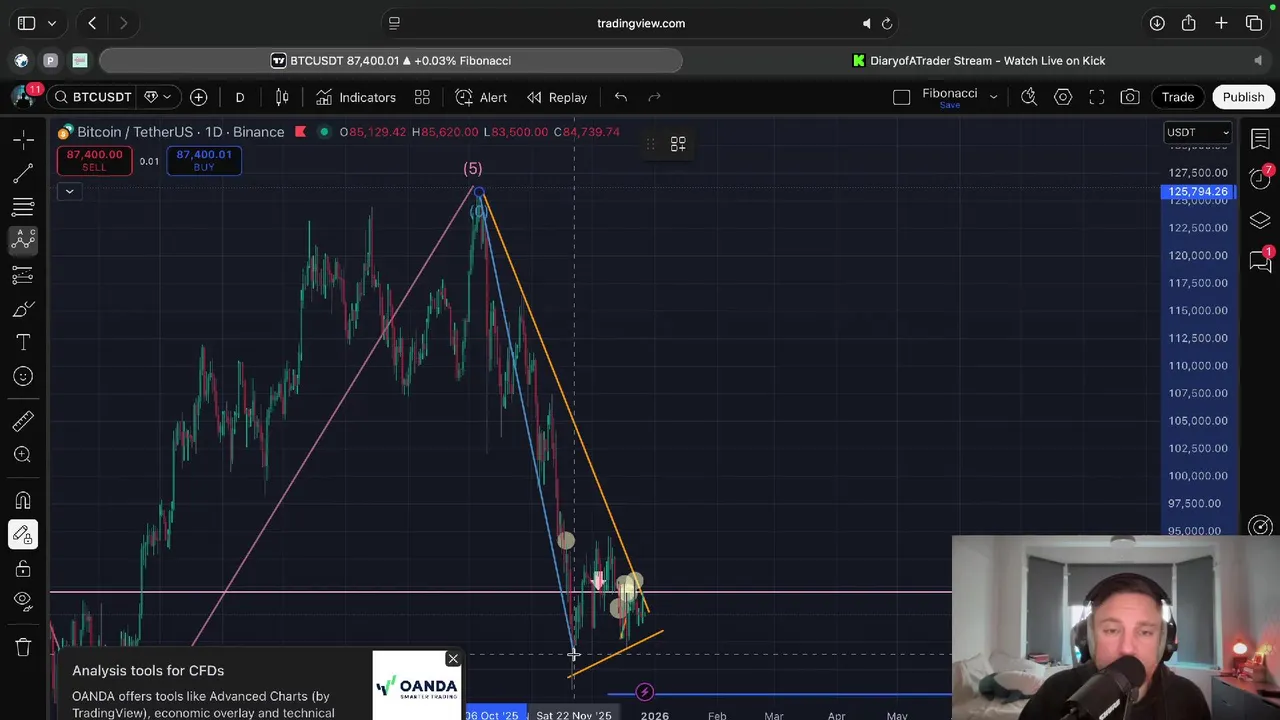
Task: Change the D timeframe interval
Action: point(240,97)
